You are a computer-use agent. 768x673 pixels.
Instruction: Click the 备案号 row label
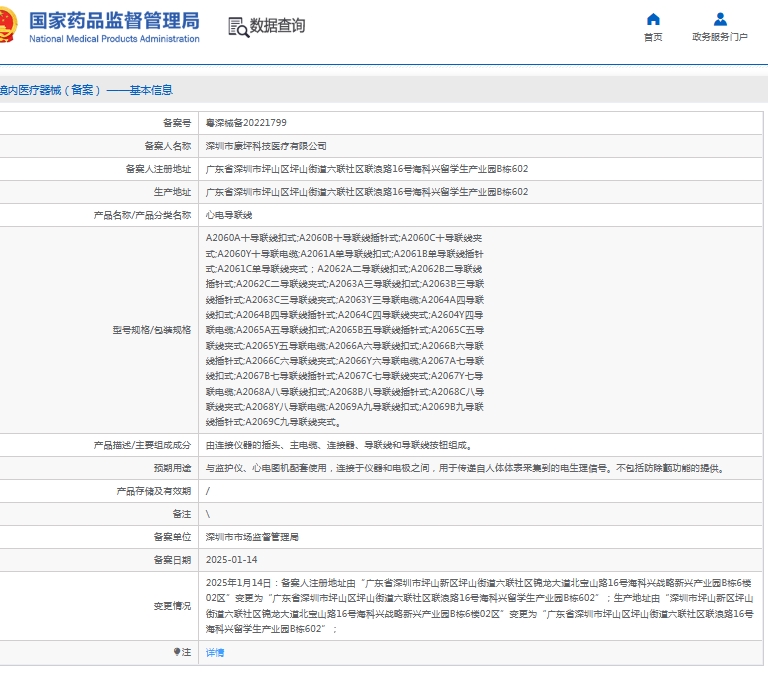[177, 123]
